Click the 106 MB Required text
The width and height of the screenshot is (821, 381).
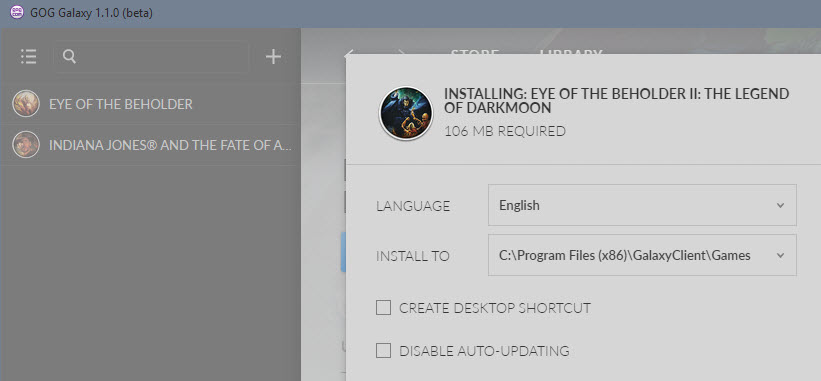click(x=505, y=131)
